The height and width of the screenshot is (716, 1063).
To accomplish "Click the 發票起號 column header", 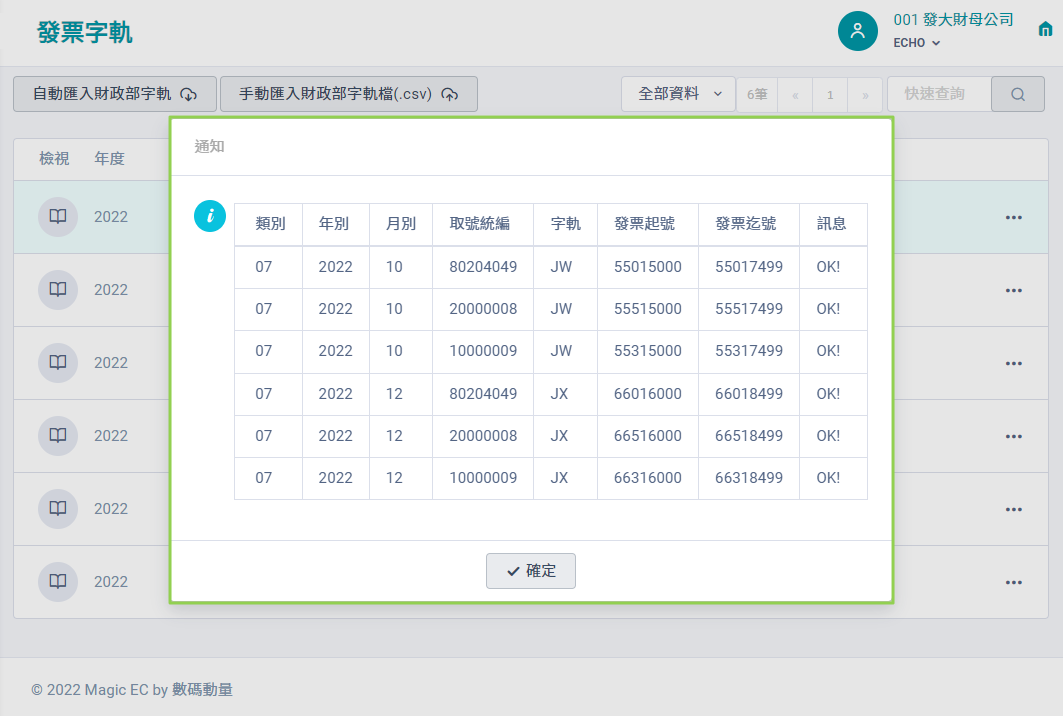I will pos(644,224).
